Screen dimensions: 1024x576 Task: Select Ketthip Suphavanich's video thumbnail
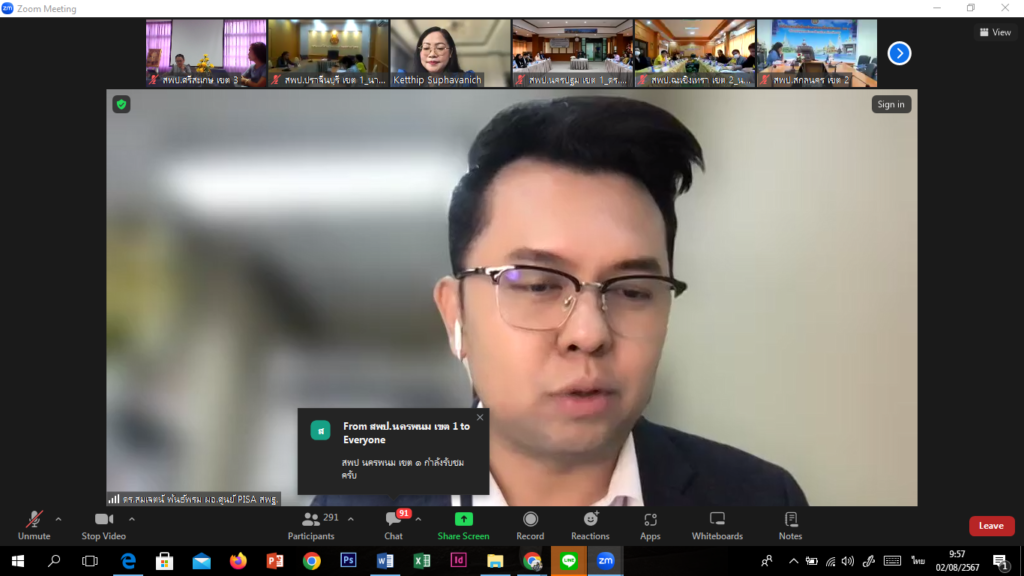[x=450, y=53]
